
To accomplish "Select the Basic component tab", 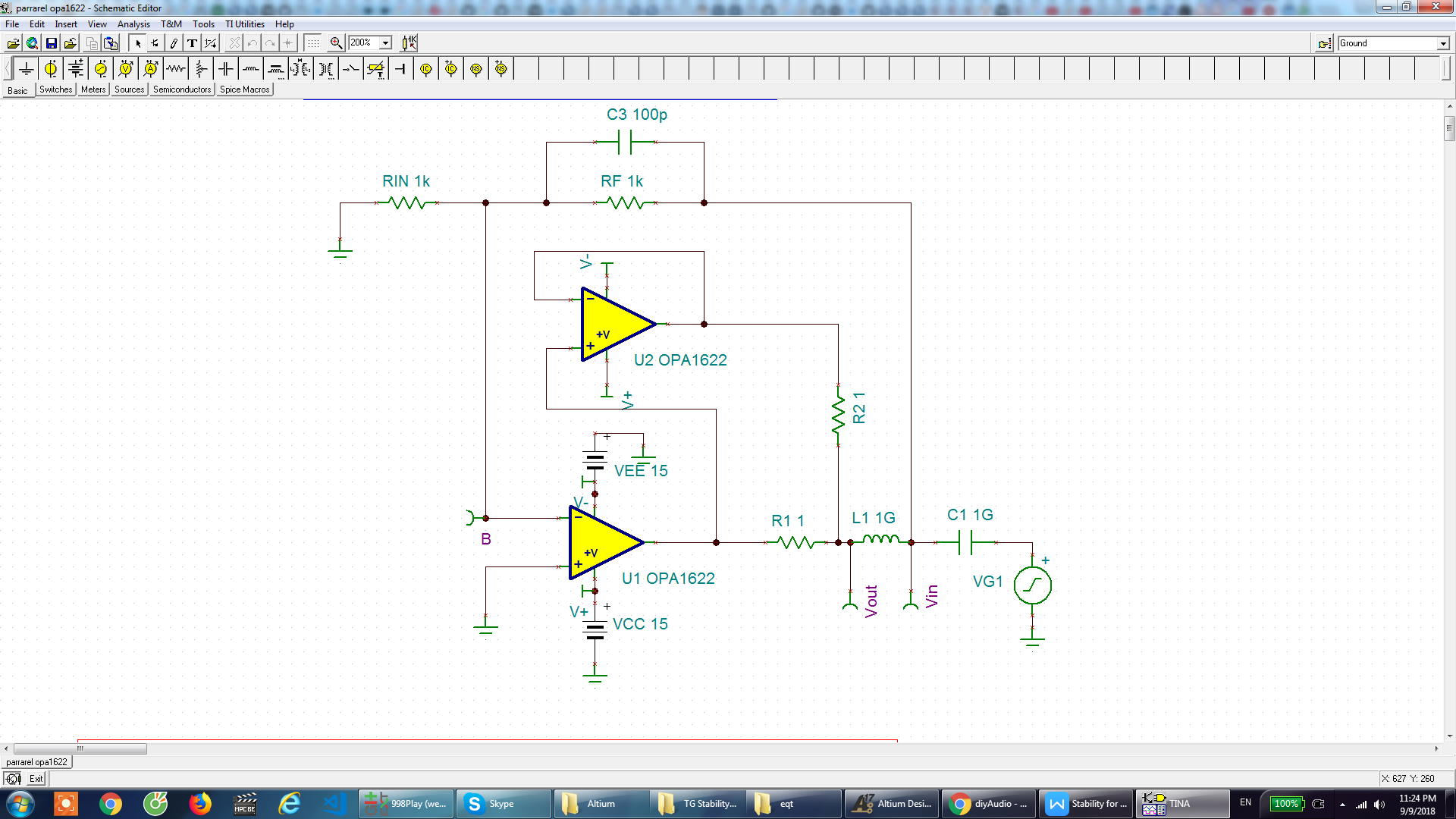I will coord(17,90).
